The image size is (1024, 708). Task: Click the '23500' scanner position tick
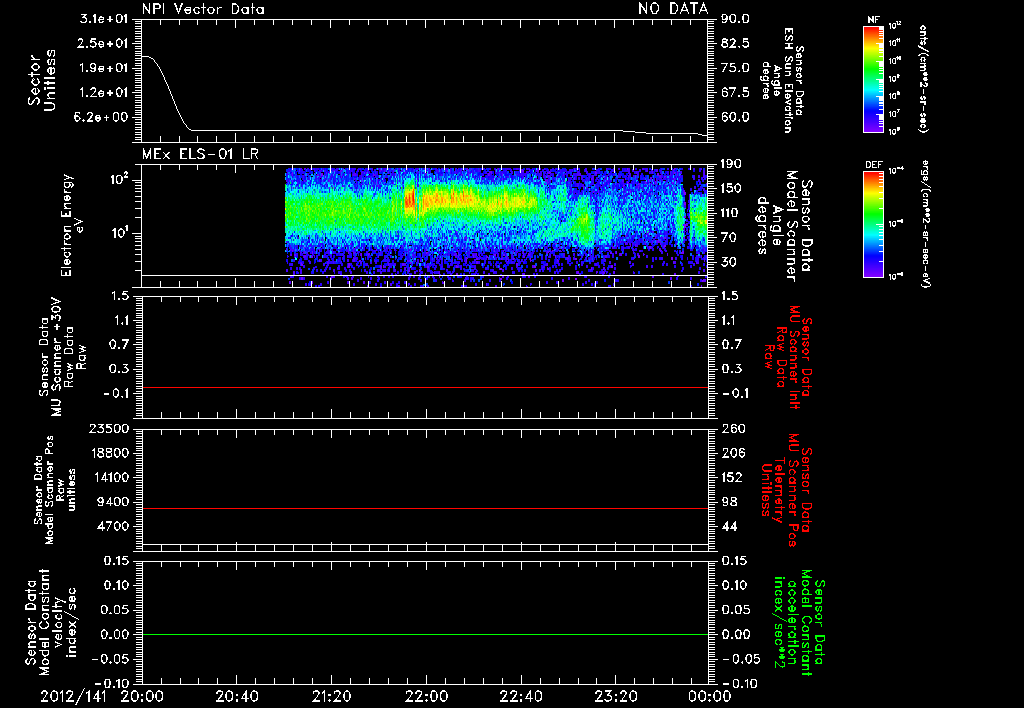[x=109, y=429]
